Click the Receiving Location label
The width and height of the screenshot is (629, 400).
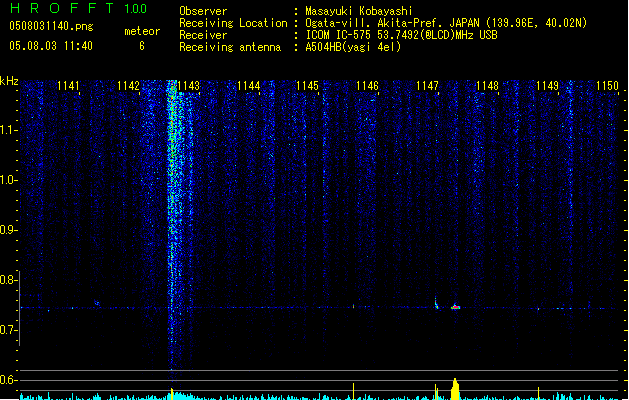[x=233, y=23]
